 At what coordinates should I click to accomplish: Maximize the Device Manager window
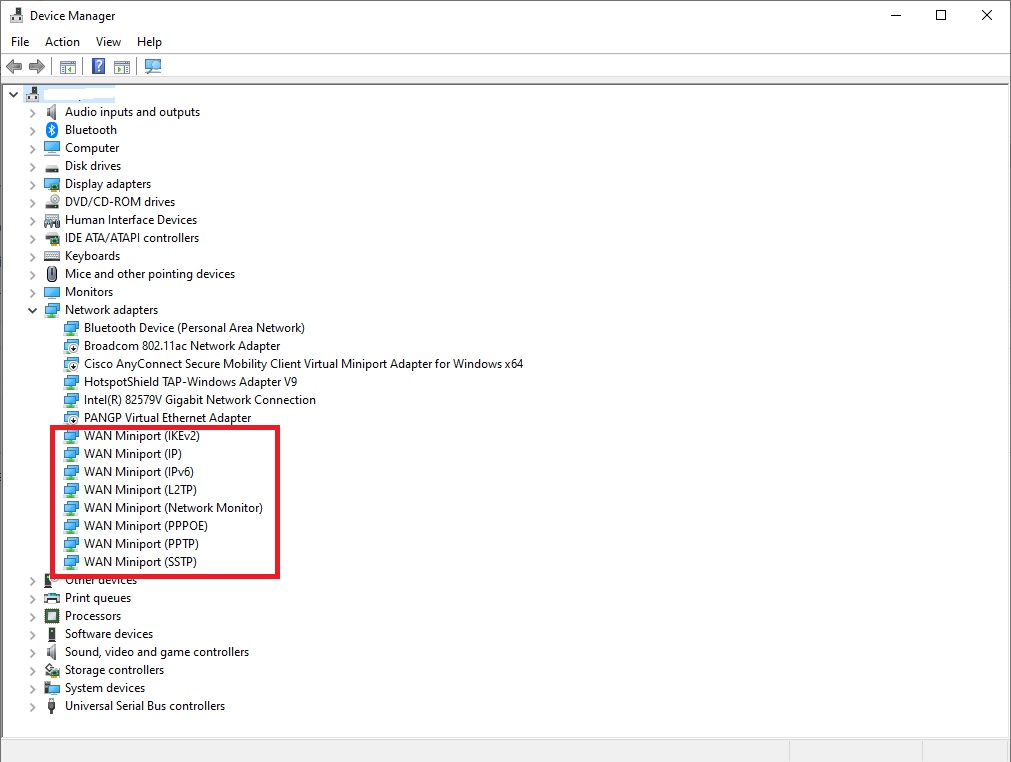point(941,15)
